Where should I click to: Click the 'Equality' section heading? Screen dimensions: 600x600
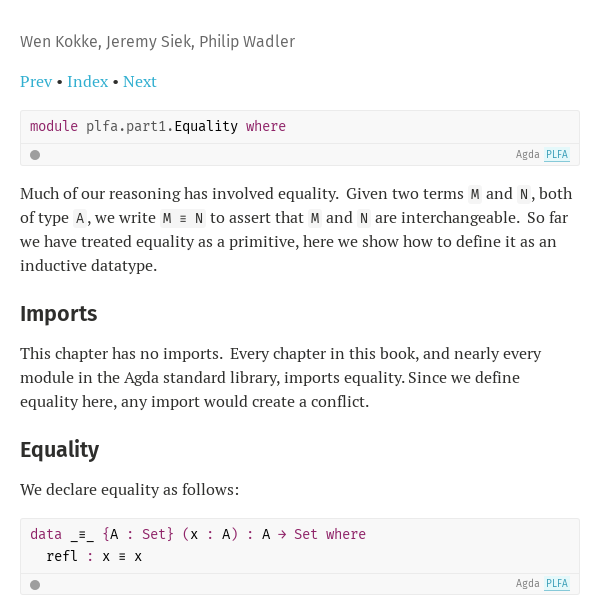tap(60, 449)
